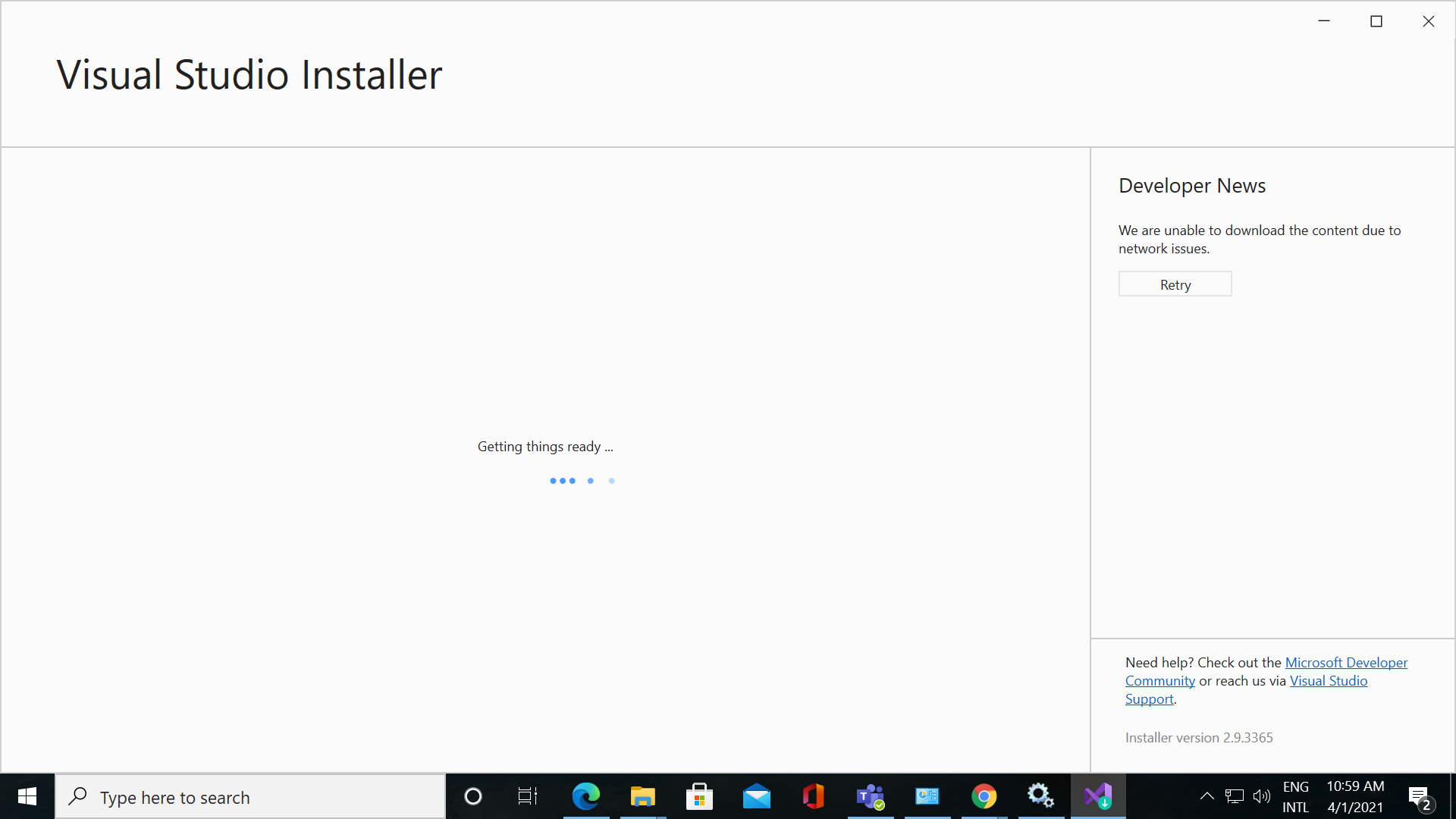View taskbar clock and date

(x=1356, y=796)
